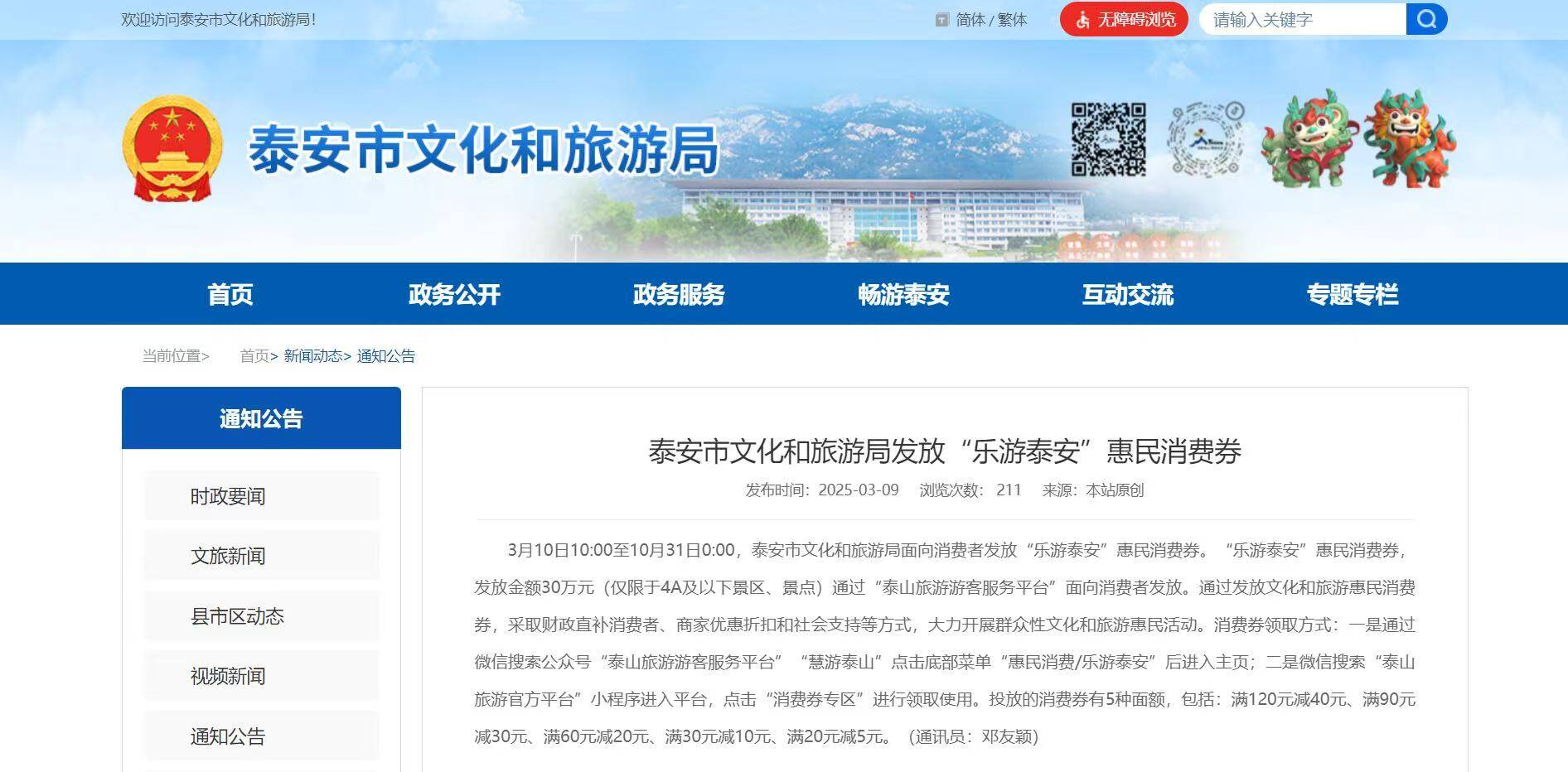The width and height of the screenshot is (1568, 772).
Task: Switch to 繁体 traditional Chinese
Action: [x=1012, y=20]
